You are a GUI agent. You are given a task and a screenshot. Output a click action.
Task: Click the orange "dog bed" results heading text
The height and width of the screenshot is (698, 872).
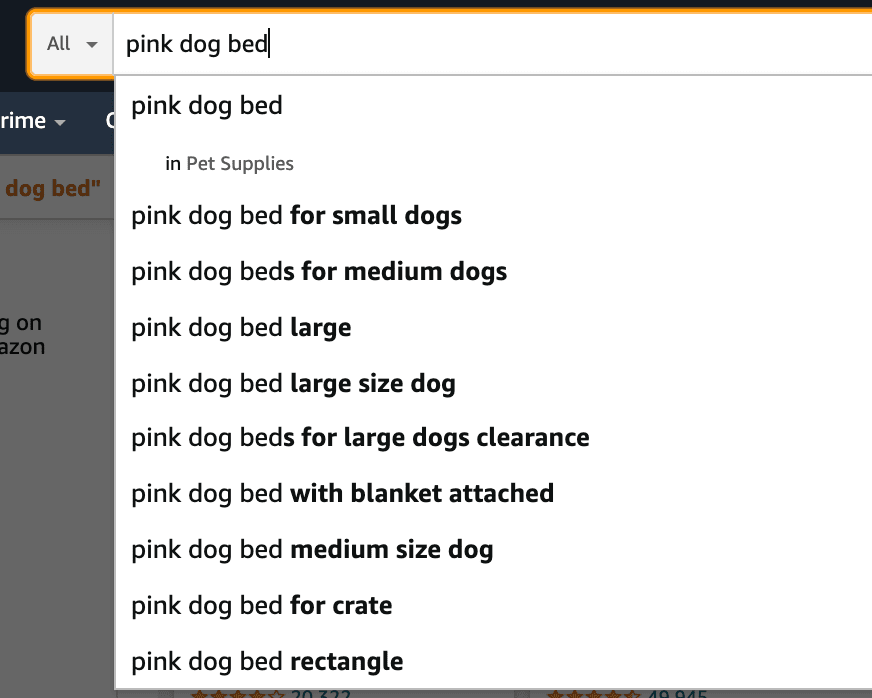tap(54, 188)
